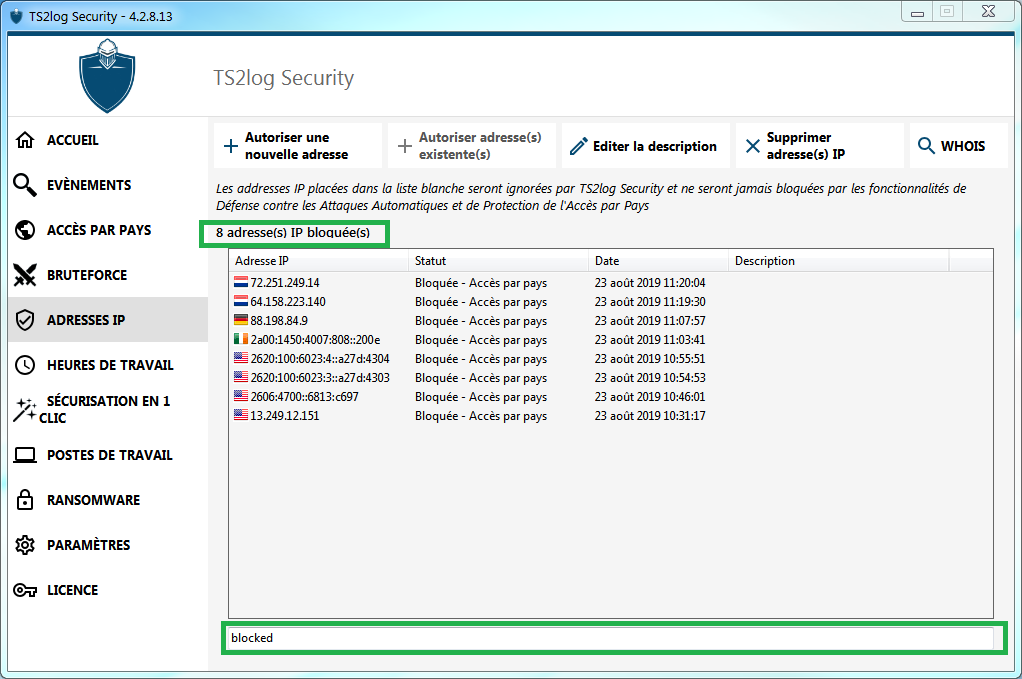Select Heures de travail menu
Viewport: 1022px width, 679px height.
pos(108,365)
